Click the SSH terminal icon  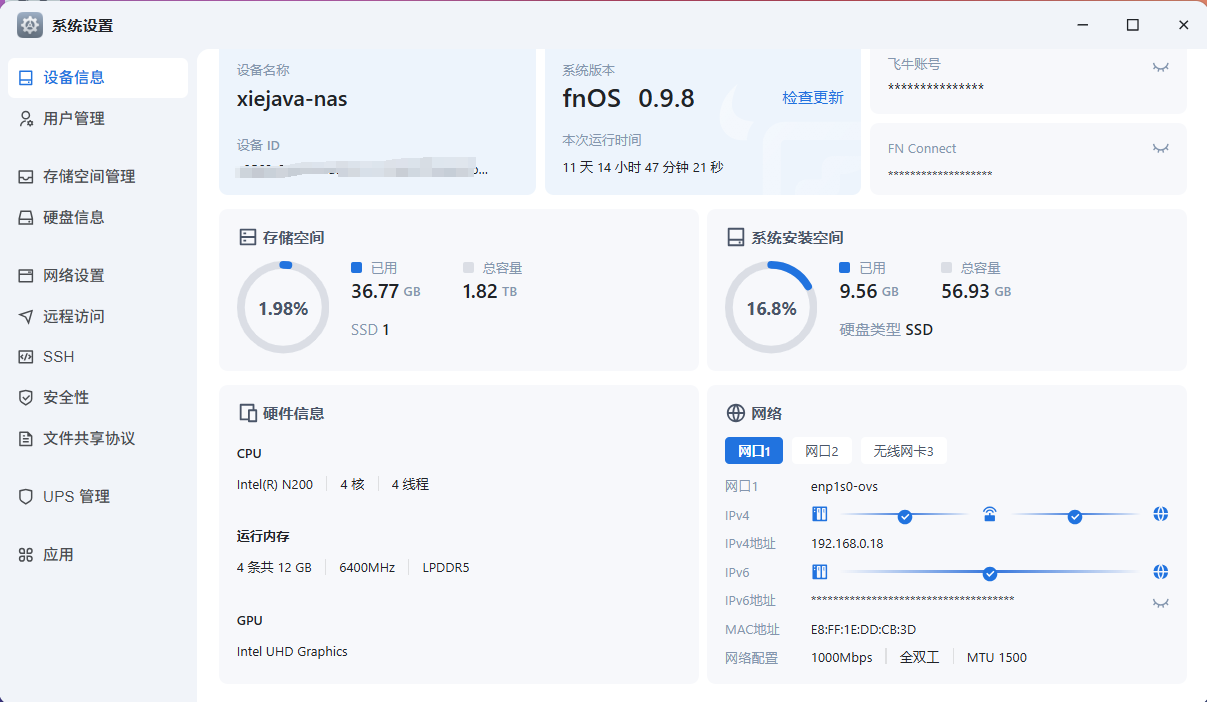tap(26, 357)
